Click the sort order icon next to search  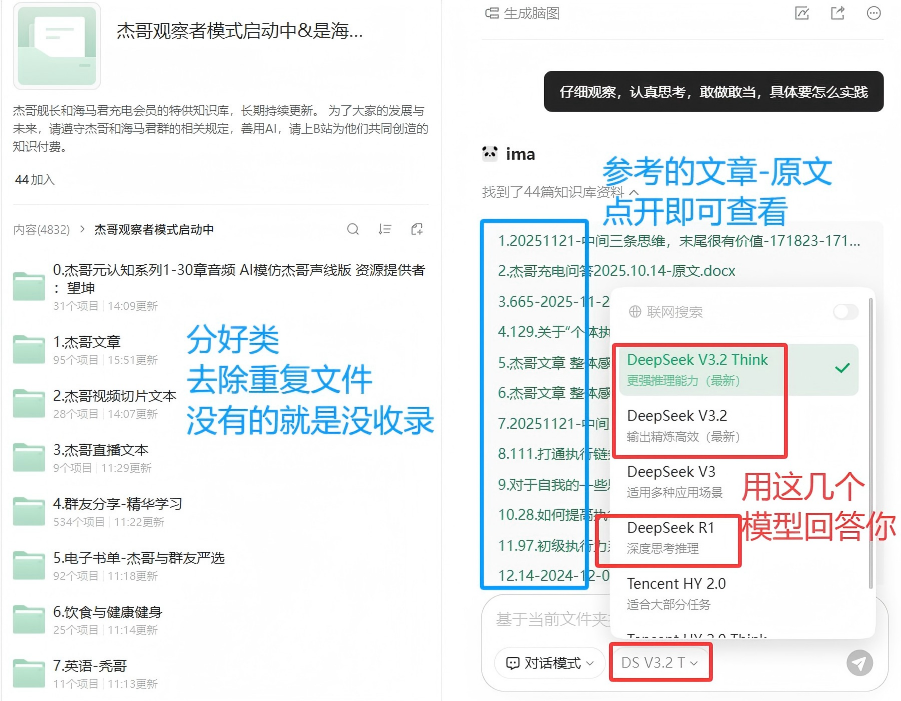coord(385,229)
